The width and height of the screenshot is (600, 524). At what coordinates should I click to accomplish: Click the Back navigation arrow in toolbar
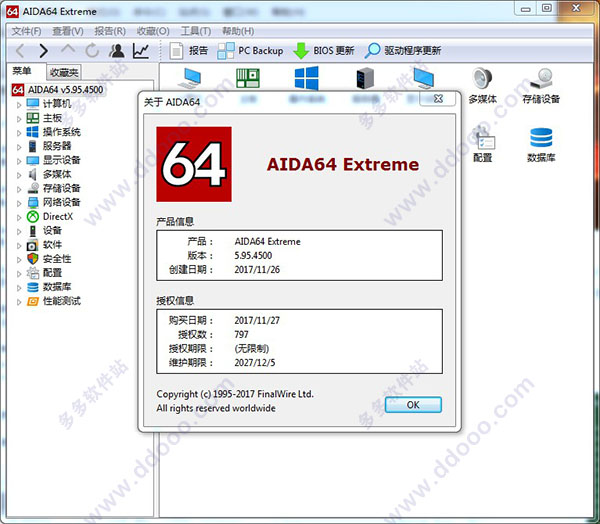point(21,51)
